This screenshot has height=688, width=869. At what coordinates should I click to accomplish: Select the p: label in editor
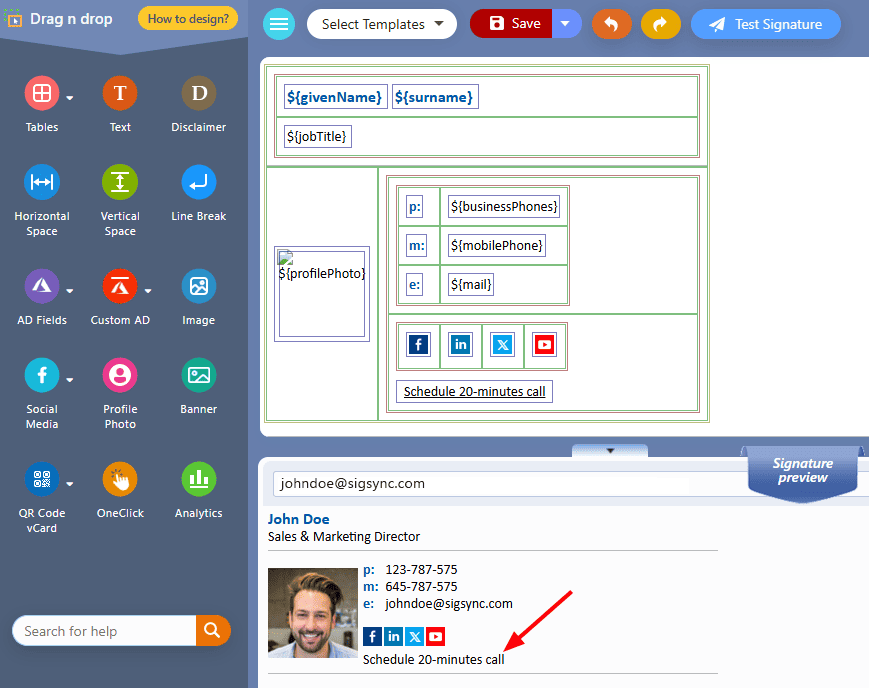coord(415,207)
